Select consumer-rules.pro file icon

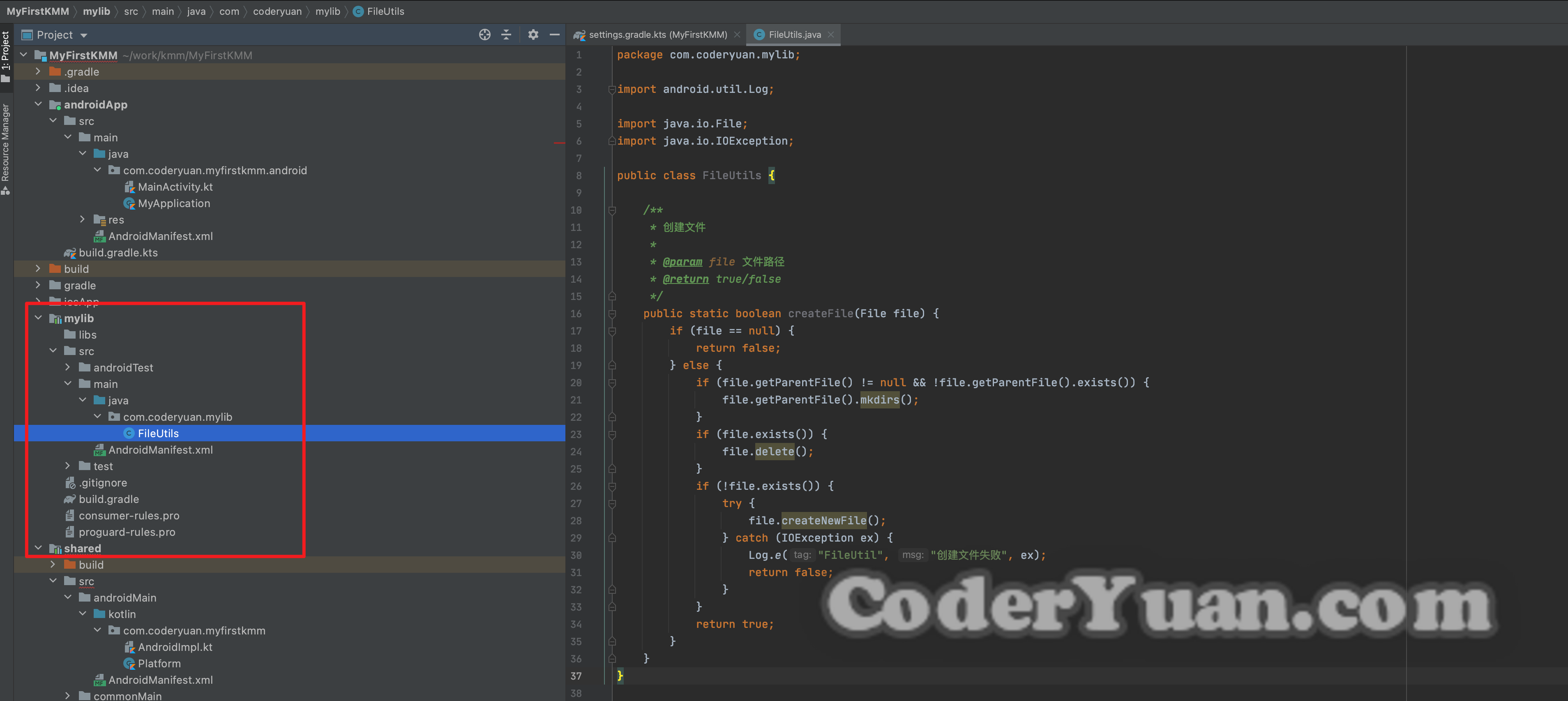tap(70, 515)
